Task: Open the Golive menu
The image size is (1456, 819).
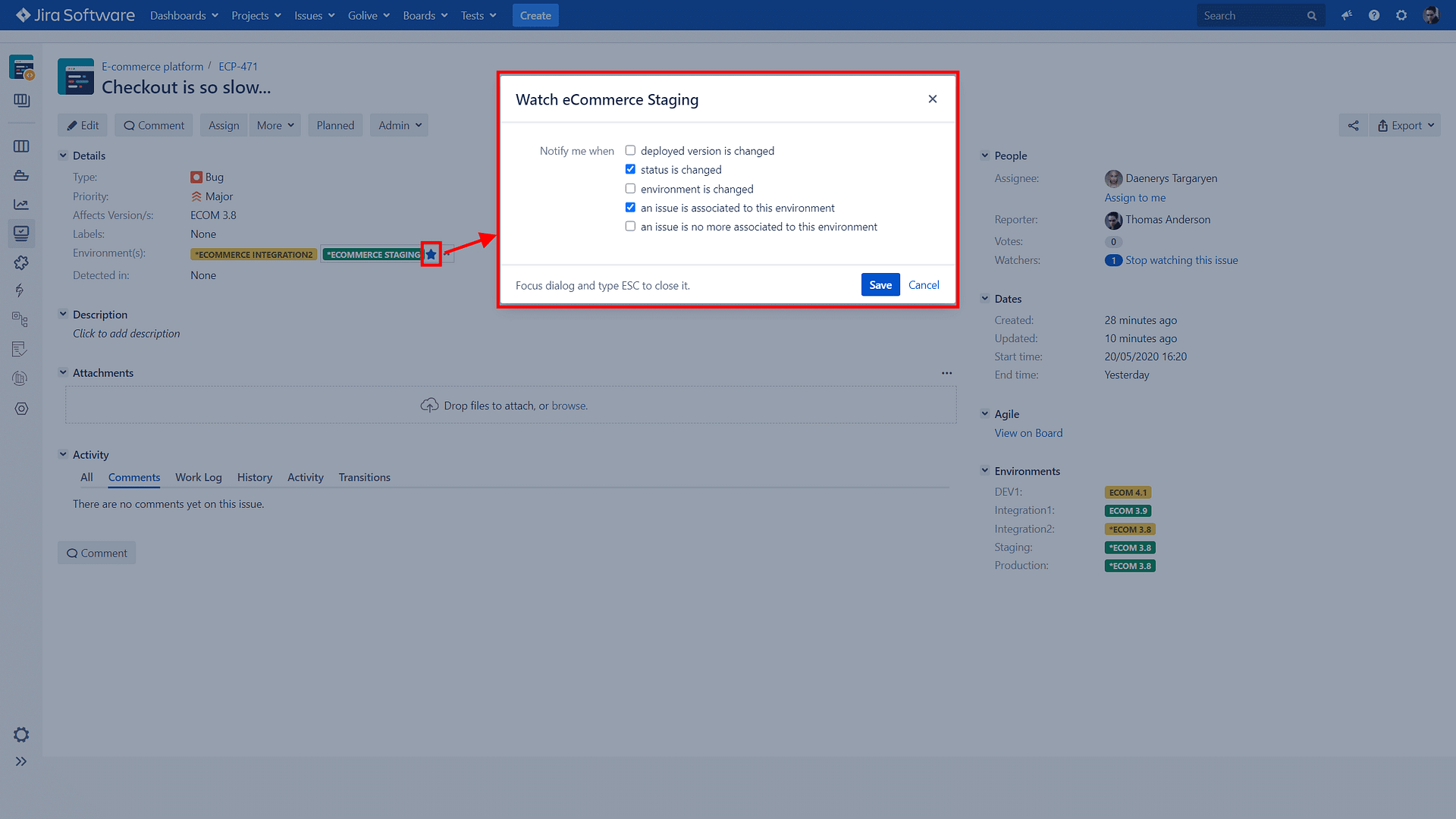Action: (368, 15)
